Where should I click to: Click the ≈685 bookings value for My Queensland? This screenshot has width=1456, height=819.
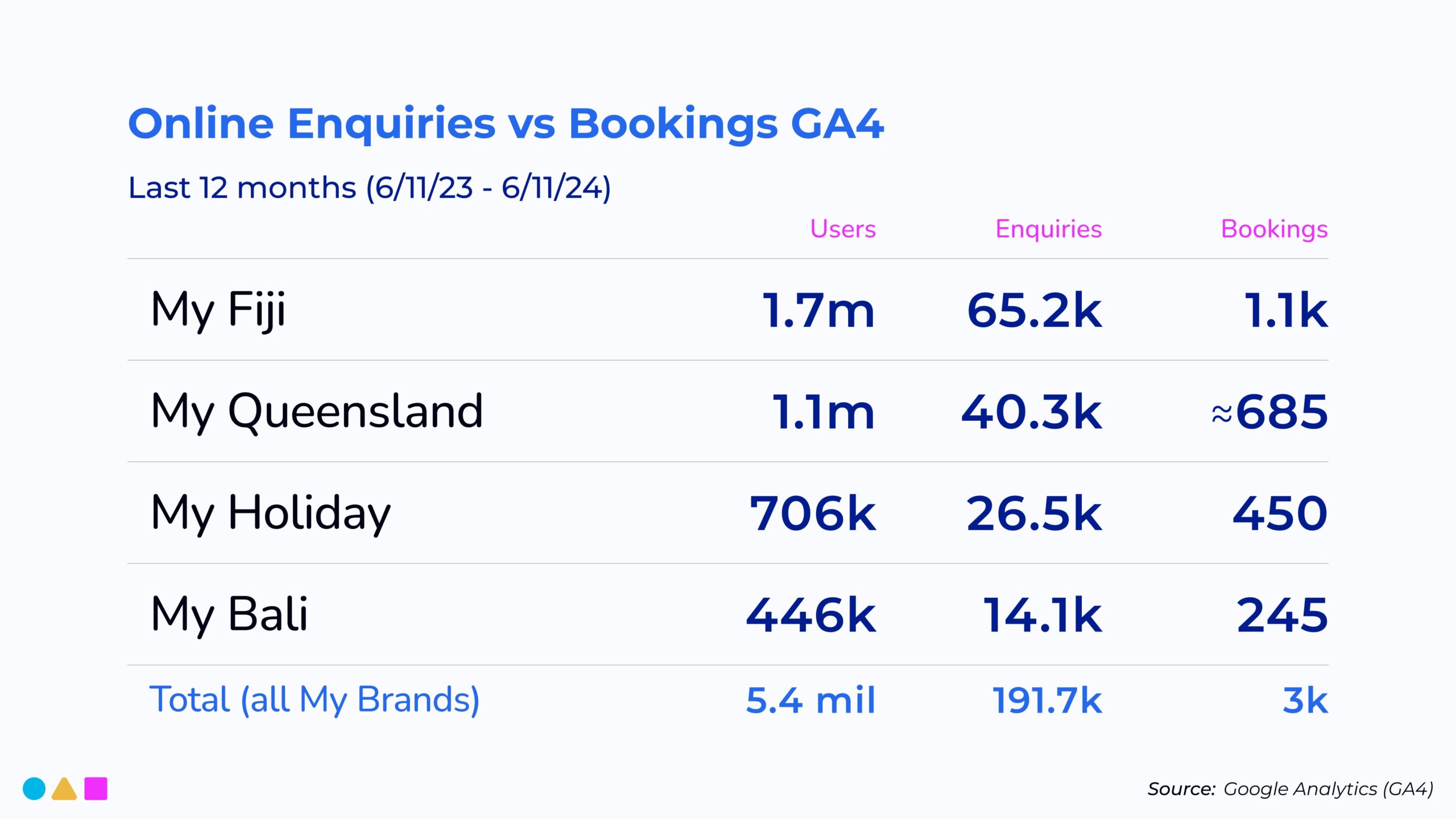click(1269, 412)
